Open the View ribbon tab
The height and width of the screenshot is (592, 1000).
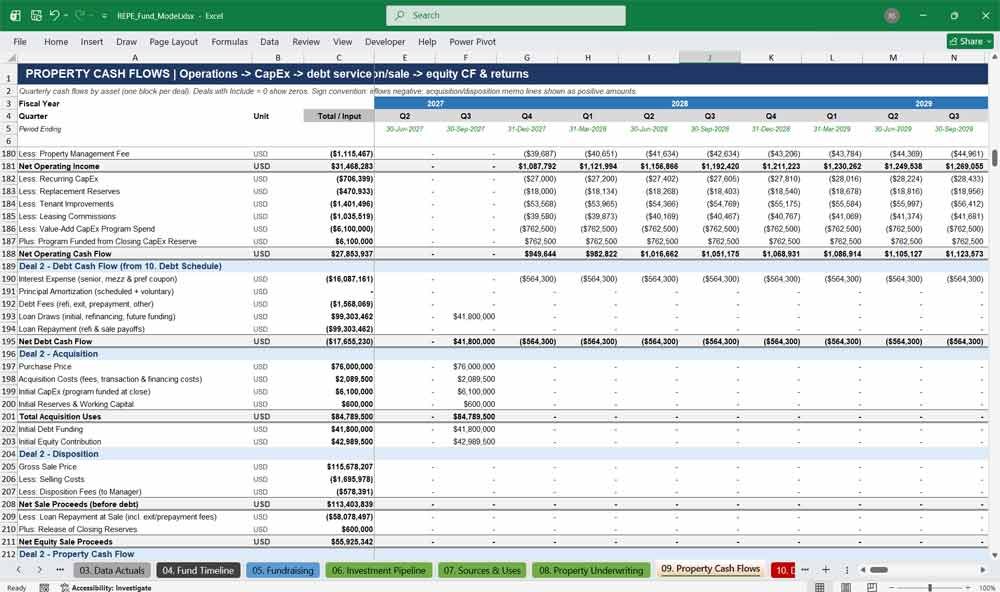coord(342,41)
